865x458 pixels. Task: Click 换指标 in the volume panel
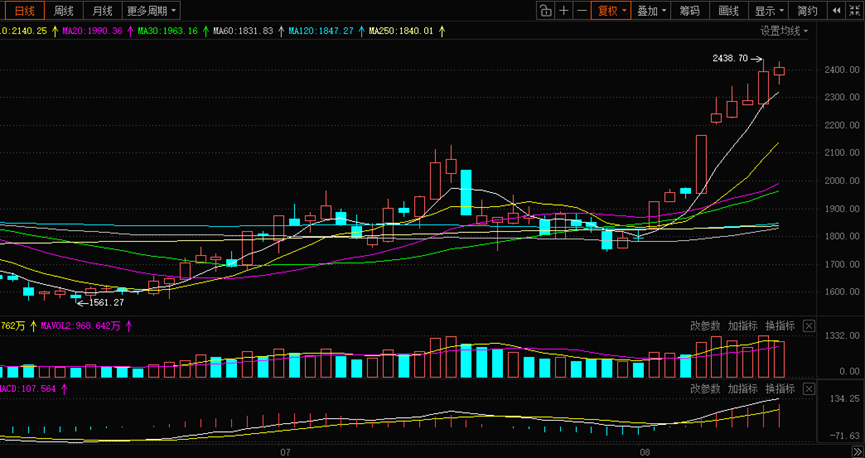pyautogui.click(x=780, y=326)
